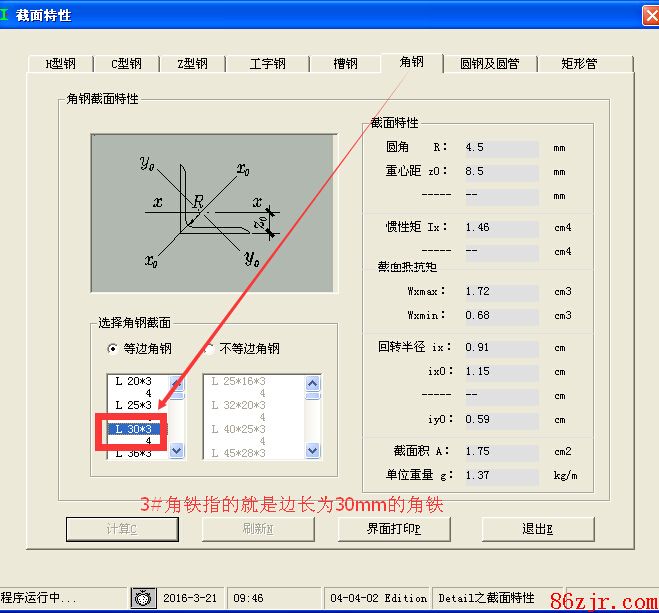659x613 pixels.
Task: Click the clock icon in status bar
Action: pyautogui.click(x=143, y=598)
